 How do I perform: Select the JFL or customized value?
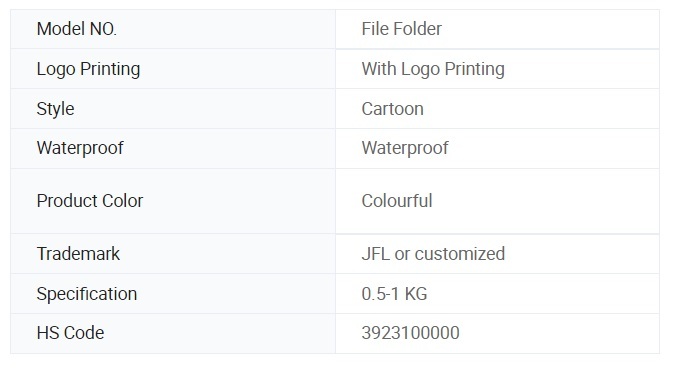tap(433, 254)
